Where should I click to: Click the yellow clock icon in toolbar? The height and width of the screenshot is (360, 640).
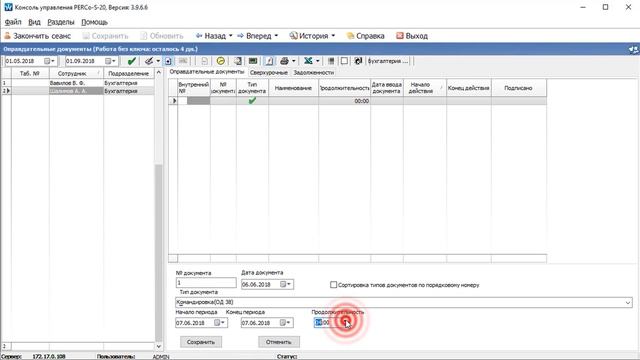pos(220,61)
